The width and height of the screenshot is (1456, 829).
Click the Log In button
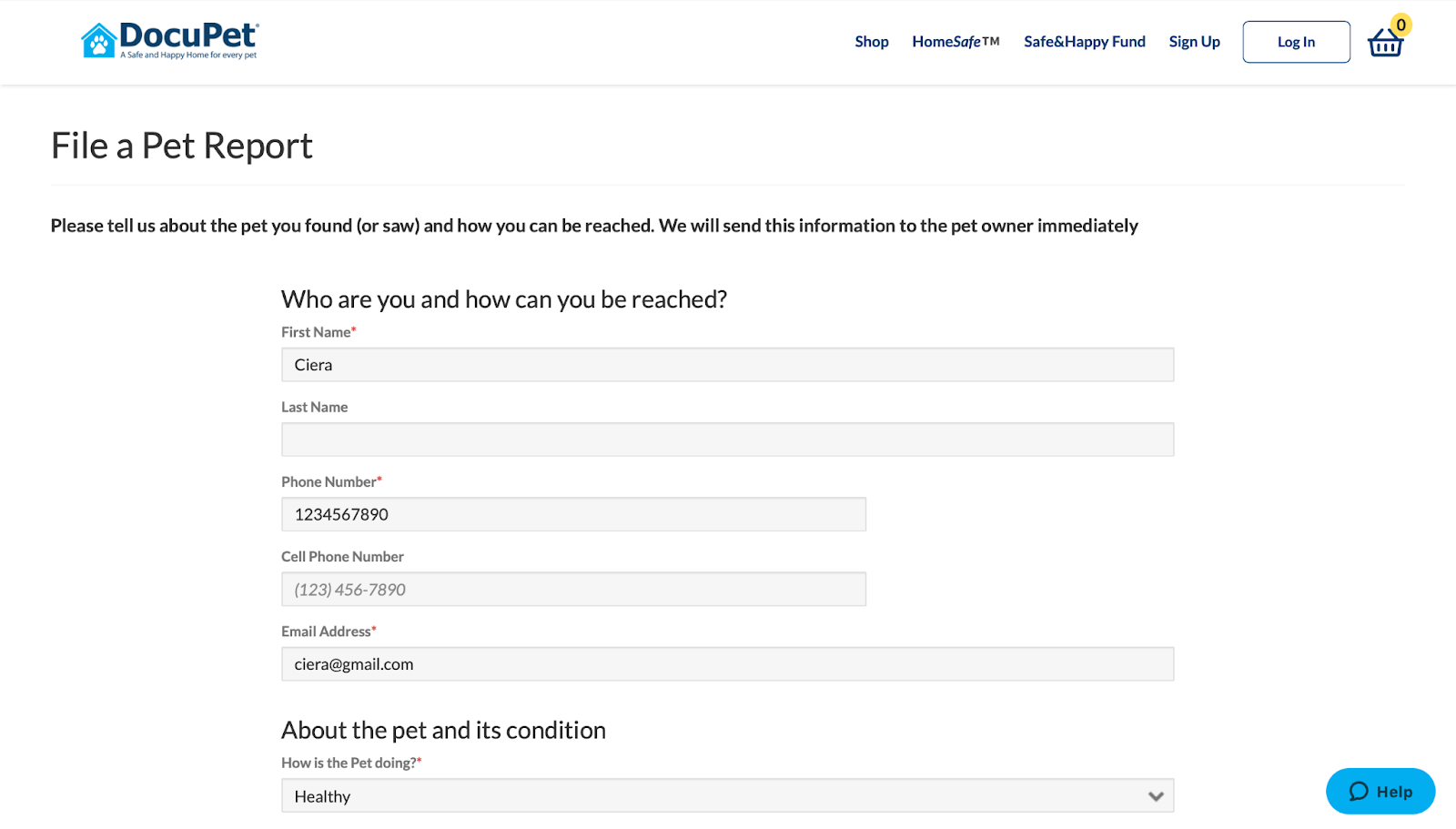point(1296,42)
